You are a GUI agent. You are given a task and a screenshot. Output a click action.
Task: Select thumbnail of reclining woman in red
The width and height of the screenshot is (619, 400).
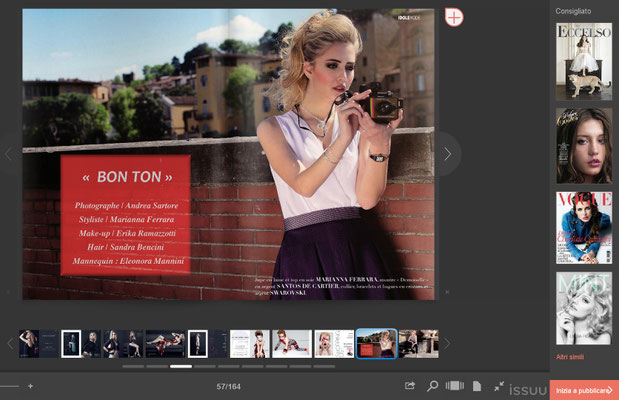click(165, 344)
